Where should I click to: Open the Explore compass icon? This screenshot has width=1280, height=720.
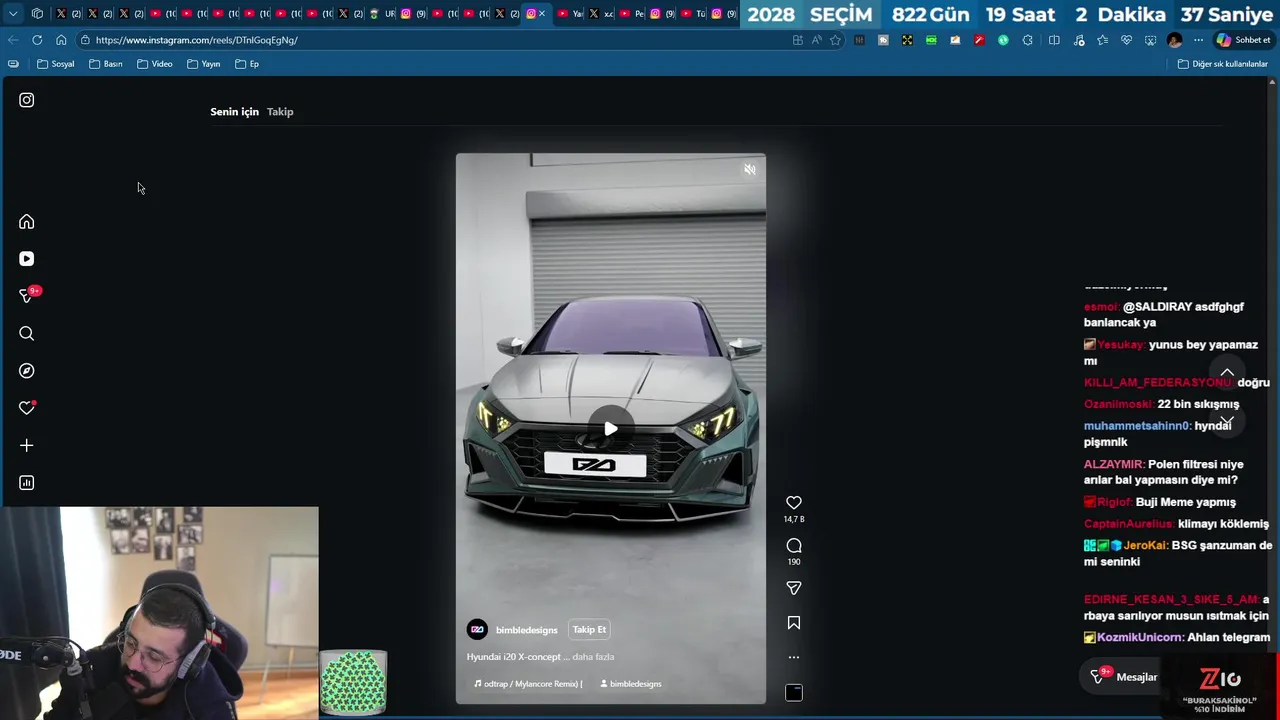pyautogui.click(x=27, y=371)
